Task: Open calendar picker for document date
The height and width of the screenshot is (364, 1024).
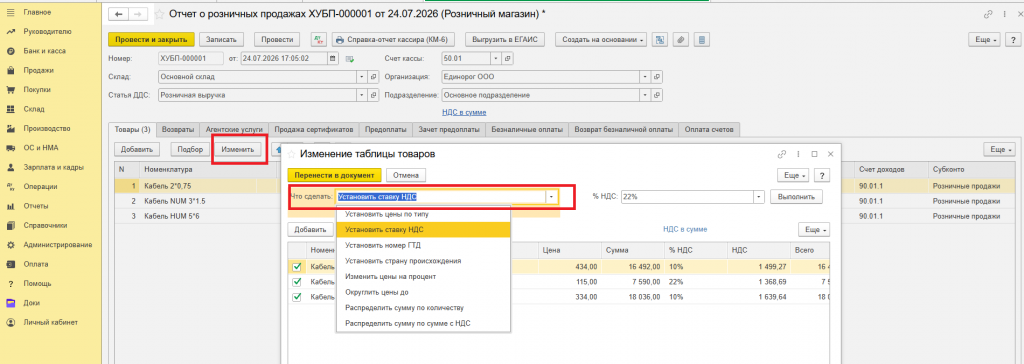Action: coord(333,58)
